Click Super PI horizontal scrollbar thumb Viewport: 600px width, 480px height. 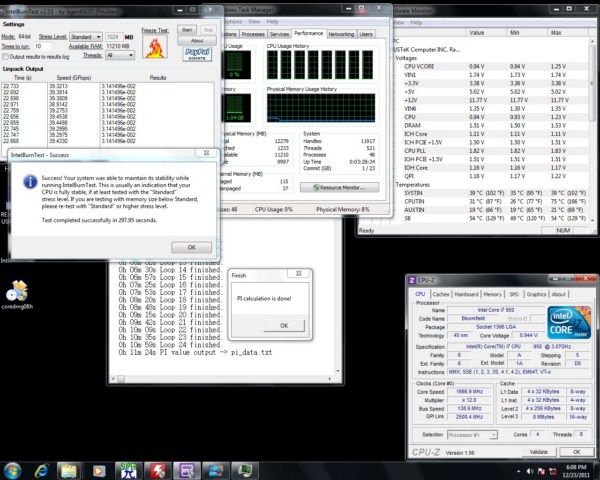121,379
